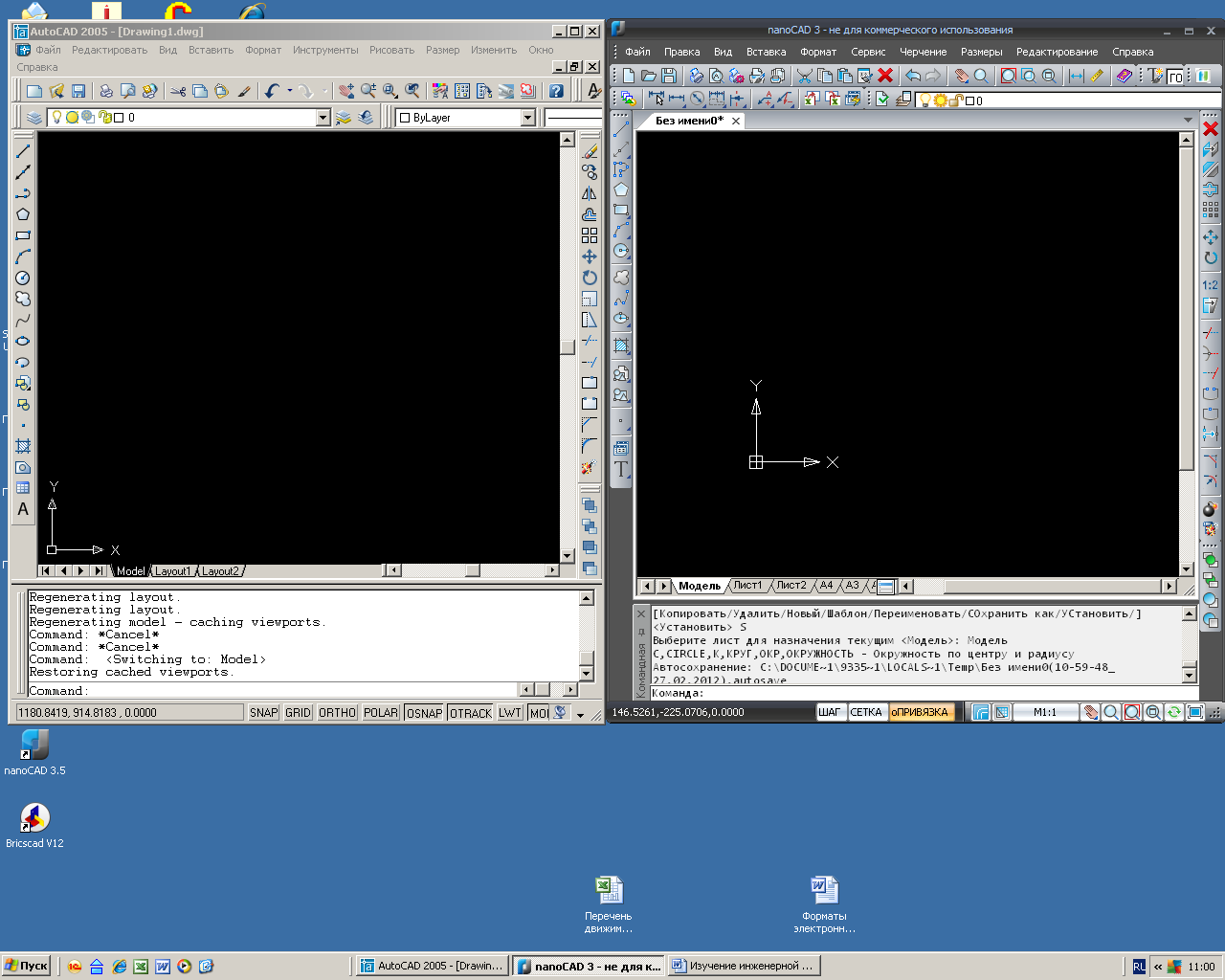Click the nanoCAD Команда input line
This screenshot has width=1225, height=980.
coord(924,693)
